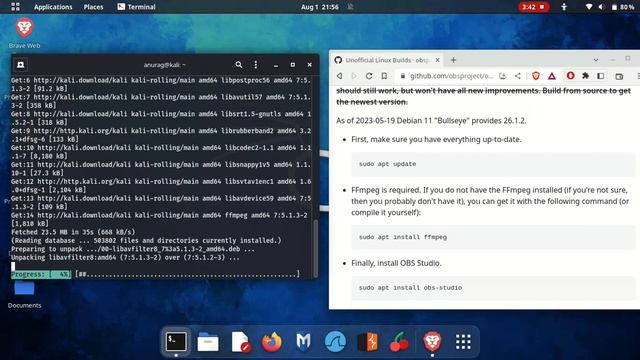Click the share icon in address bar
Image resolution: width=640 pixels, height=360 pixels.
click(x=518, y=76)
